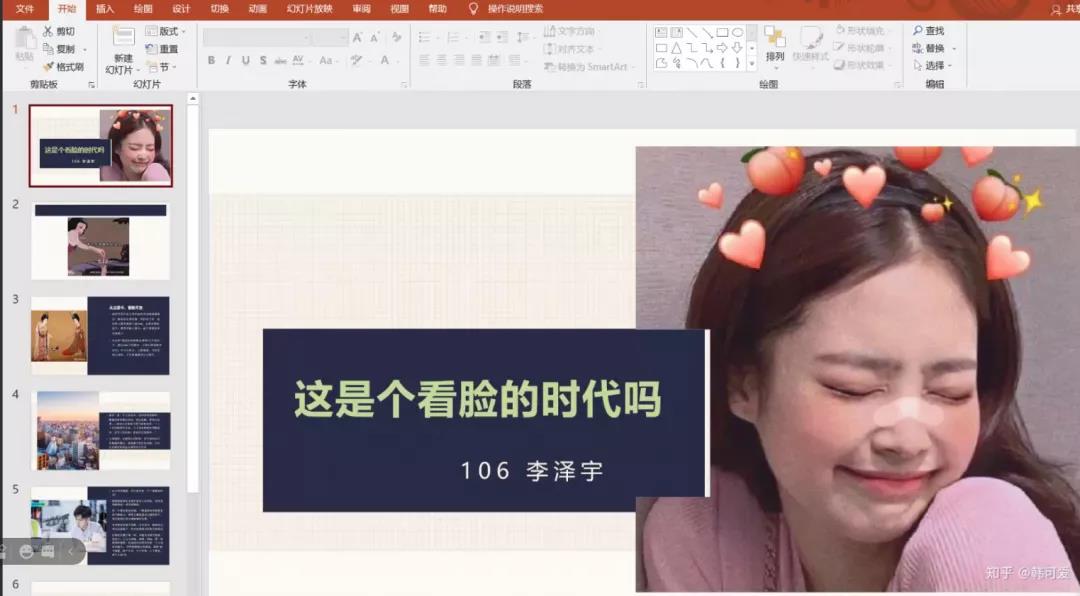Click the 剪切 (Cut) scissors icon
This screenshot has height=596, width=1080.
(48, 32)
